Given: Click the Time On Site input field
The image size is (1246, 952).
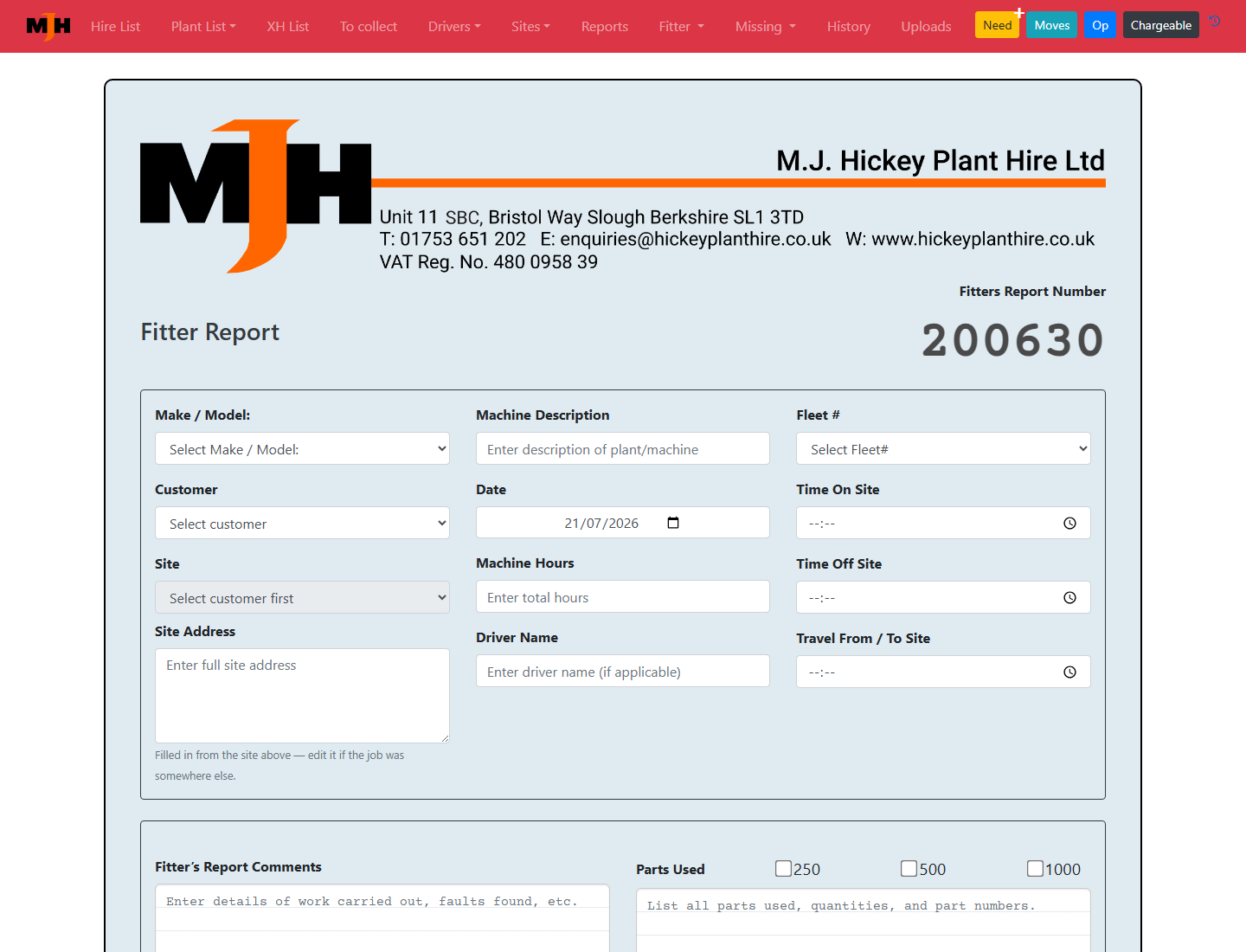Looking at the screenshot, I should click(x=943, y=523).
